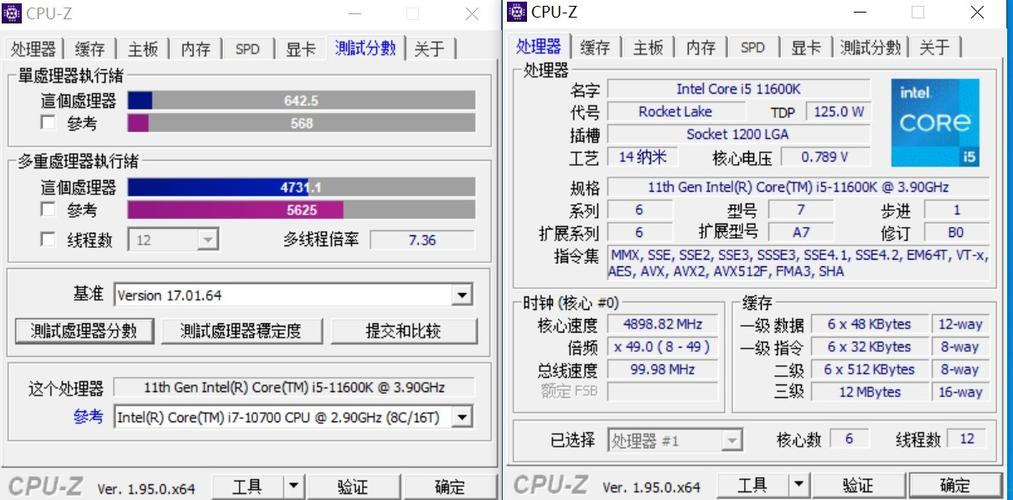Click the Intel Core i5 logo badge
Image resolution: width=1013 pixels, height=500 pixels.
[x=935, y=123]
